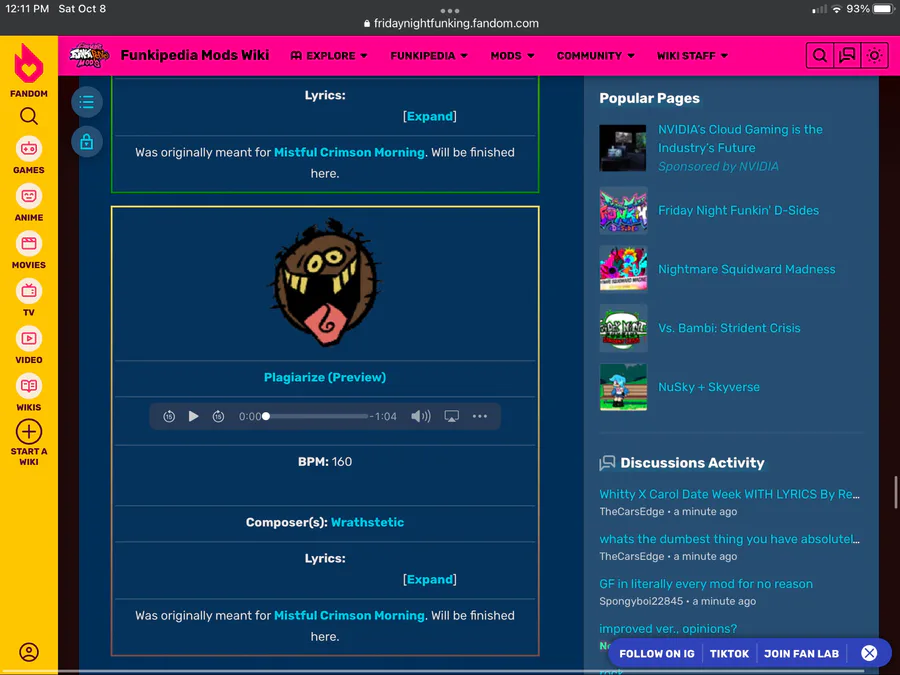Open the Fandom home logo
This screenshot has height=675, width=900.
click(29, 70)
